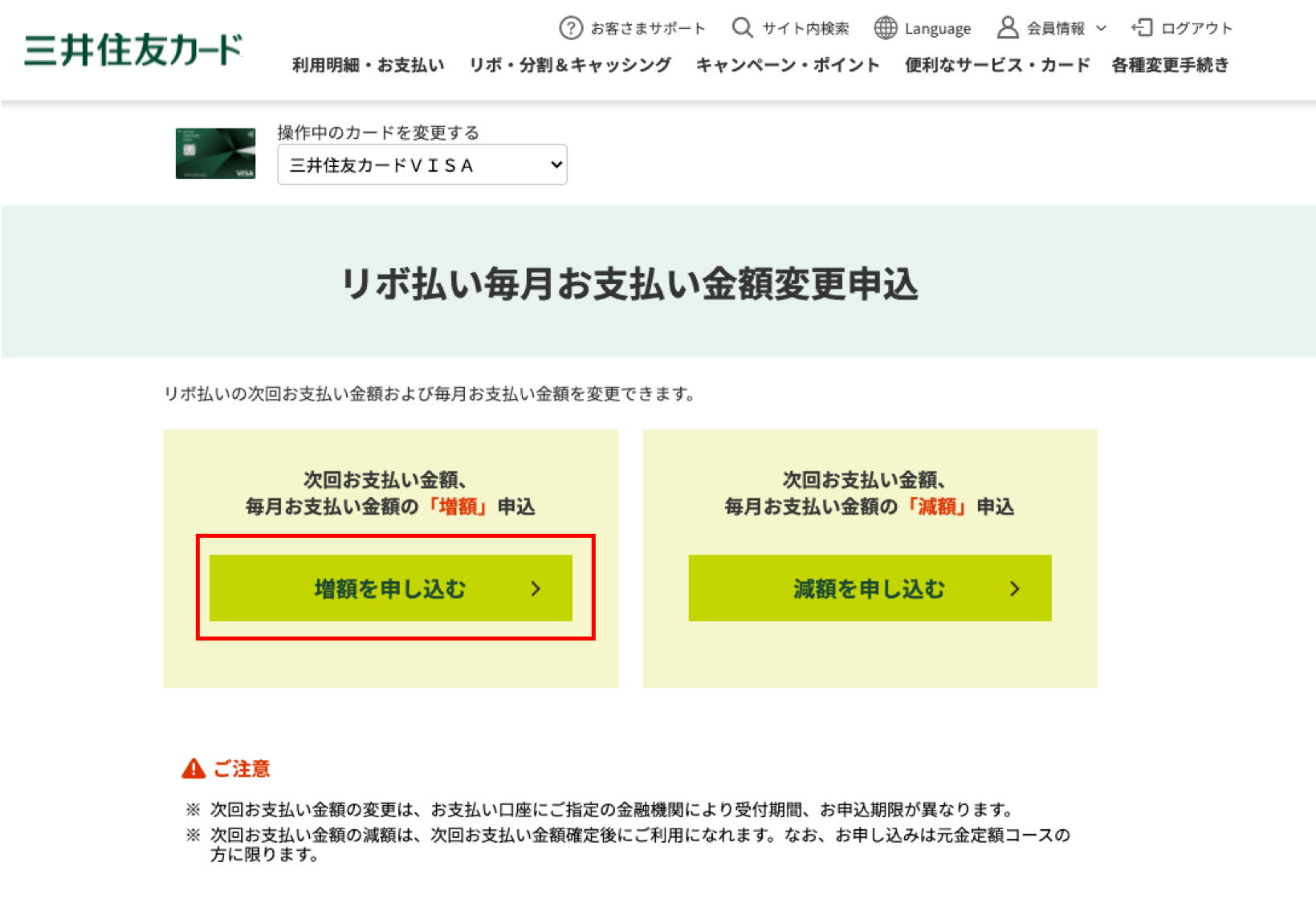Expand 会員情報 dropdown chevron
This screenshot has height=903, width=1316.
pyautogui.click(x=1102, y=28)
